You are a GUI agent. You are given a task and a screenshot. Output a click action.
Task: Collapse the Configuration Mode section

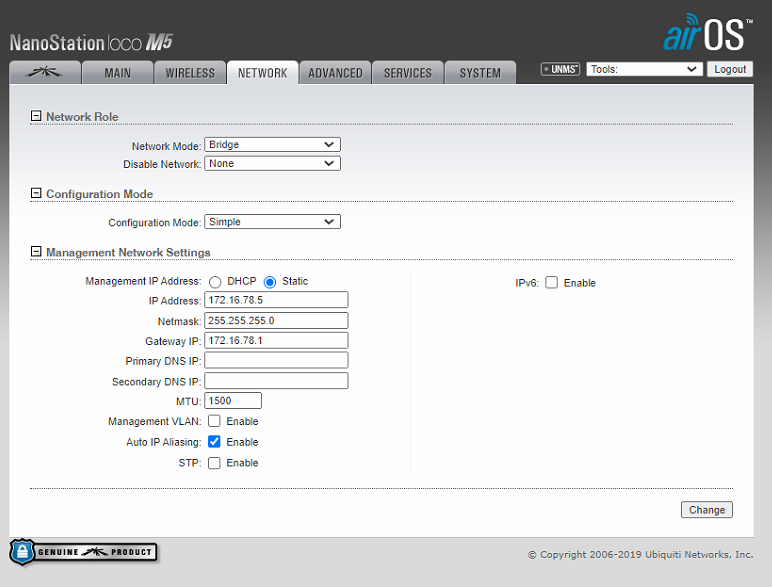[36, 193]
